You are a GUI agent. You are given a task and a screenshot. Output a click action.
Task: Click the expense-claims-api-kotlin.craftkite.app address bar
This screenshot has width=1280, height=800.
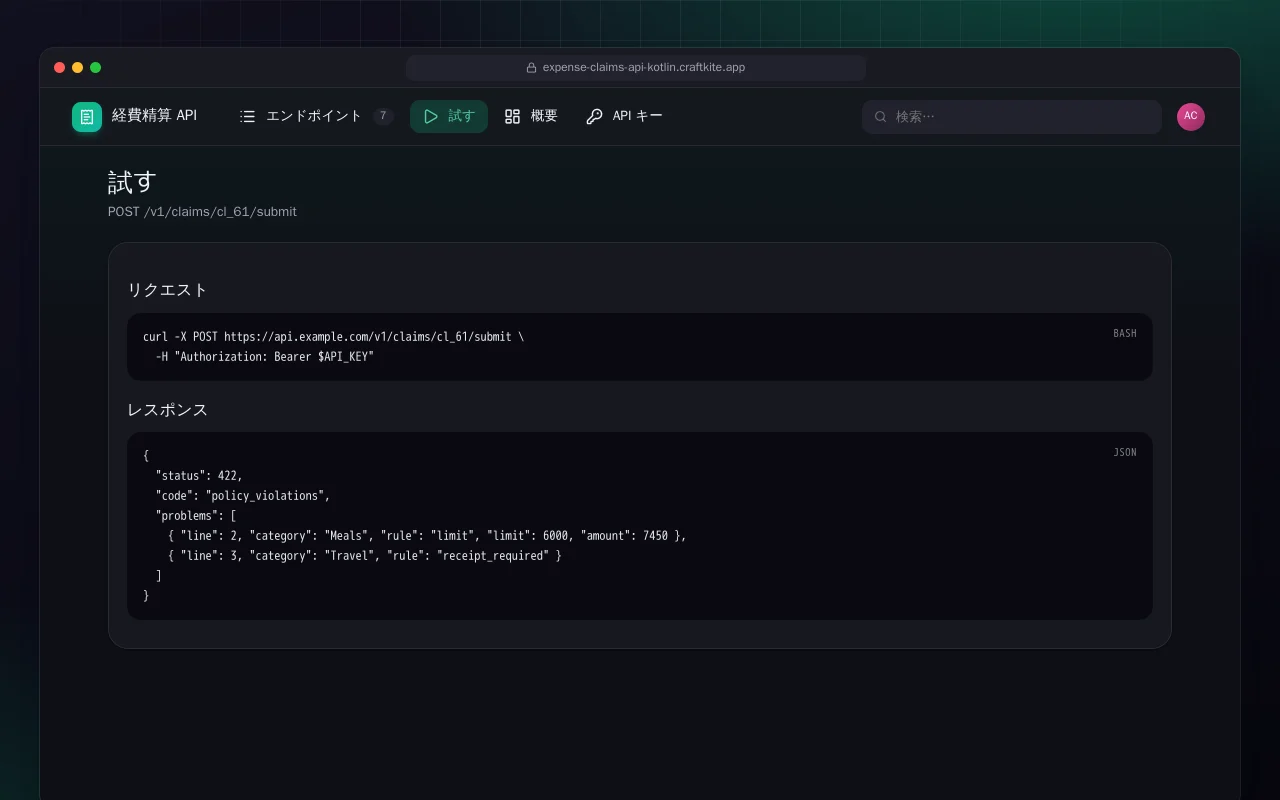point(636,68)
